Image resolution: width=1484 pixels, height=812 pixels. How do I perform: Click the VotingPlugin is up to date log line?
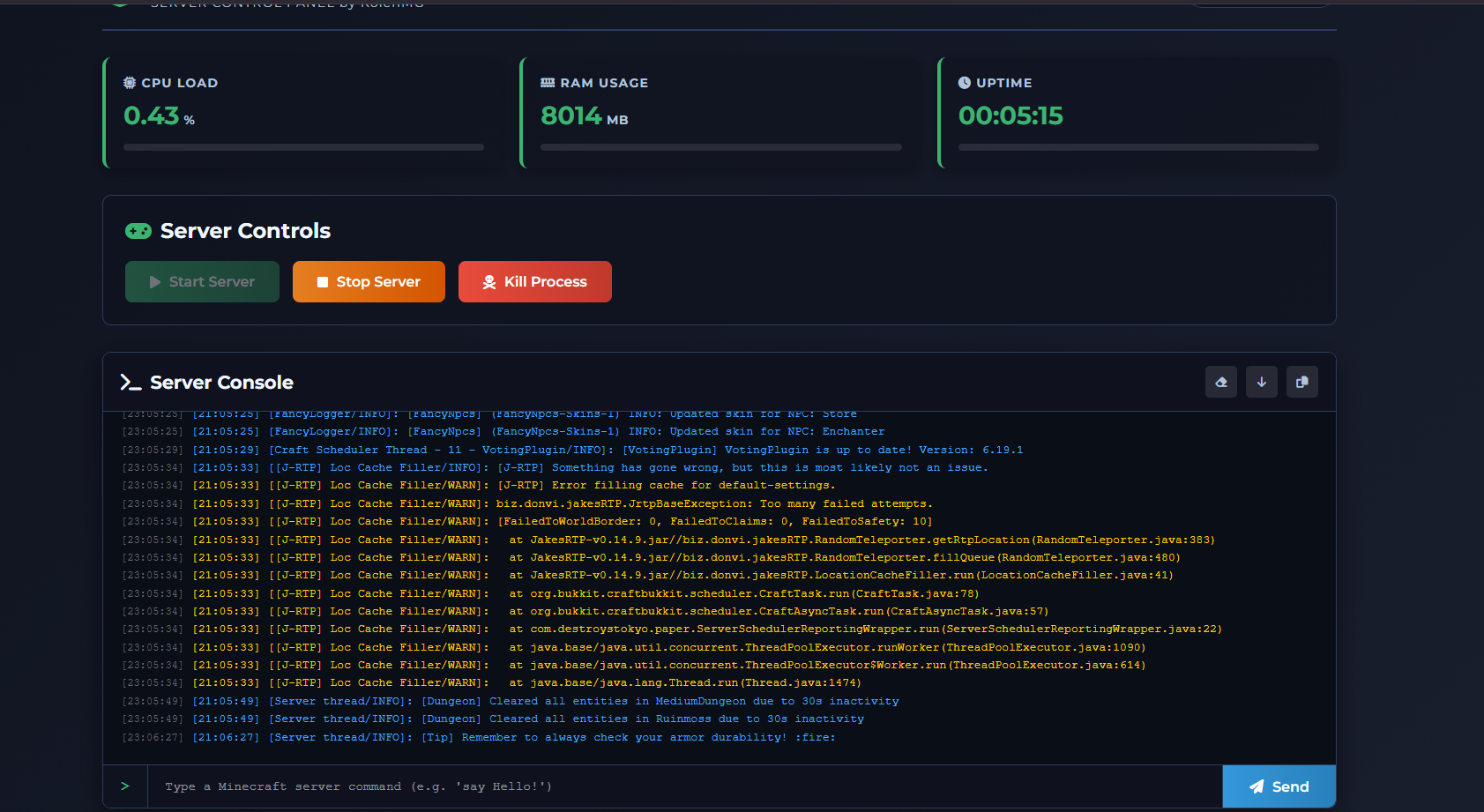click(x=573, y=450)
